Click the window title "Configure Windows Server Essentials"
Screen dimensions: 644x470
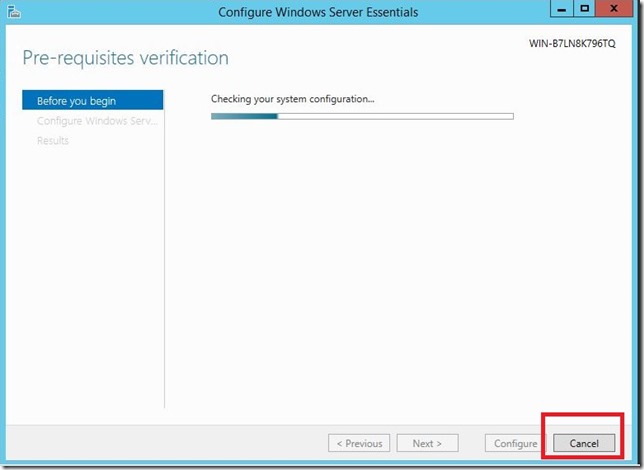click(318, 12)
